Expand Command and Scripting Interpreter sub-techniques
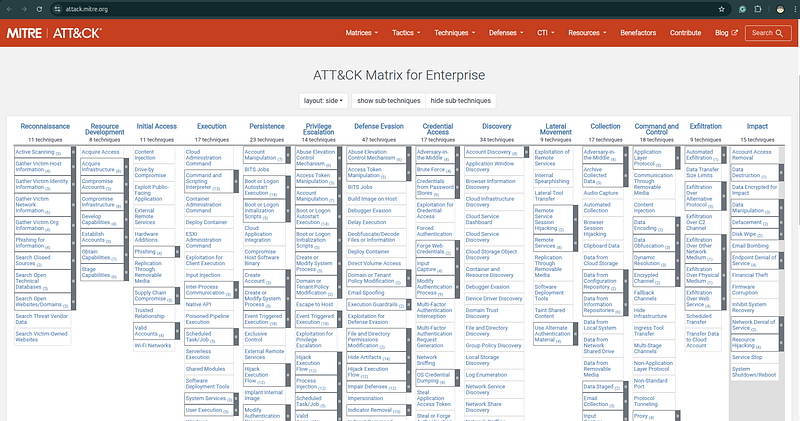This screenshot has height=421, width=800. [x=236, y=181]
